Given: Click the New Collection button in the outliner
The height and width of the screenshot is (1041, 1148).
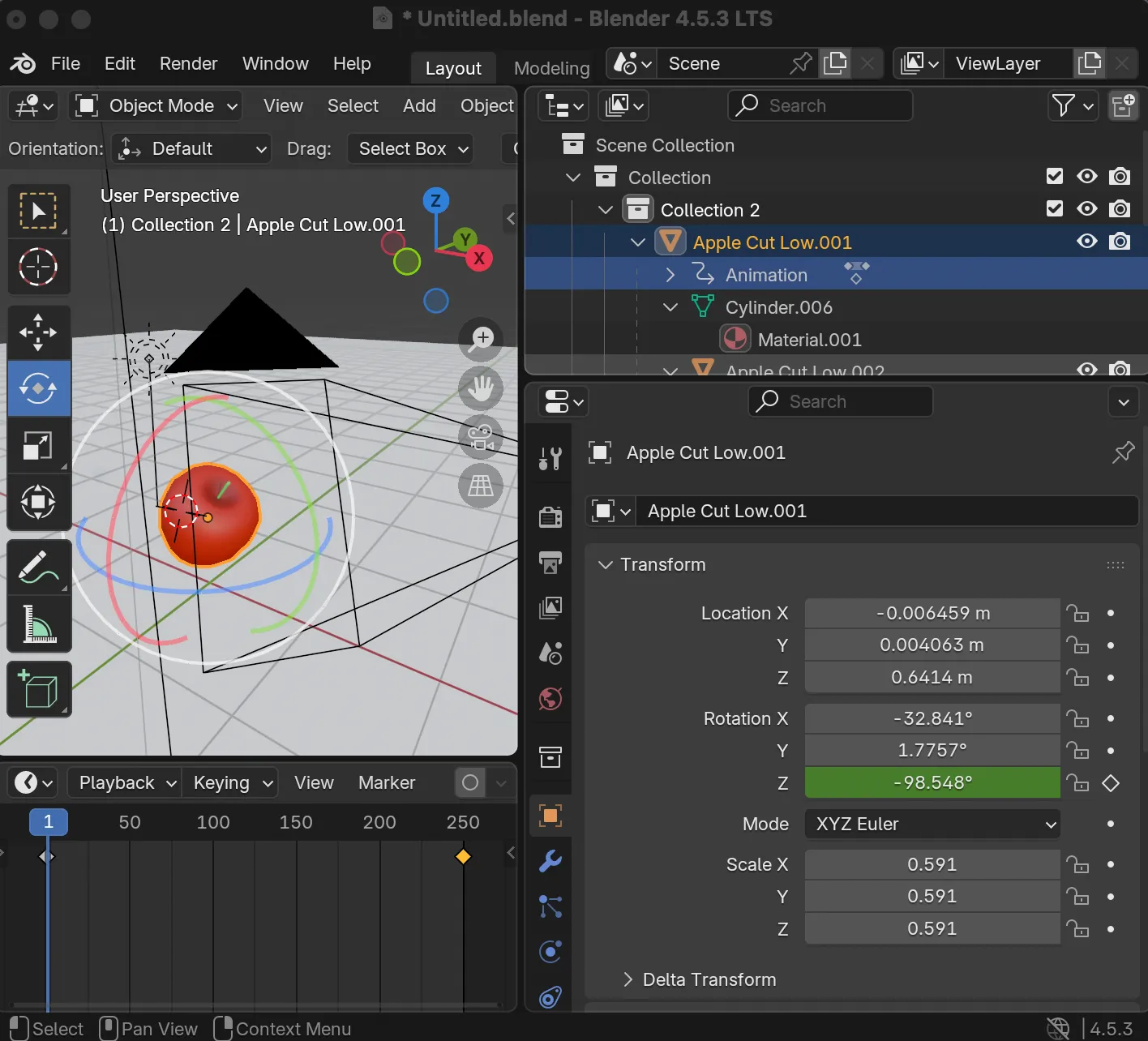Looking at the screenshot, I should point(1123,105).
